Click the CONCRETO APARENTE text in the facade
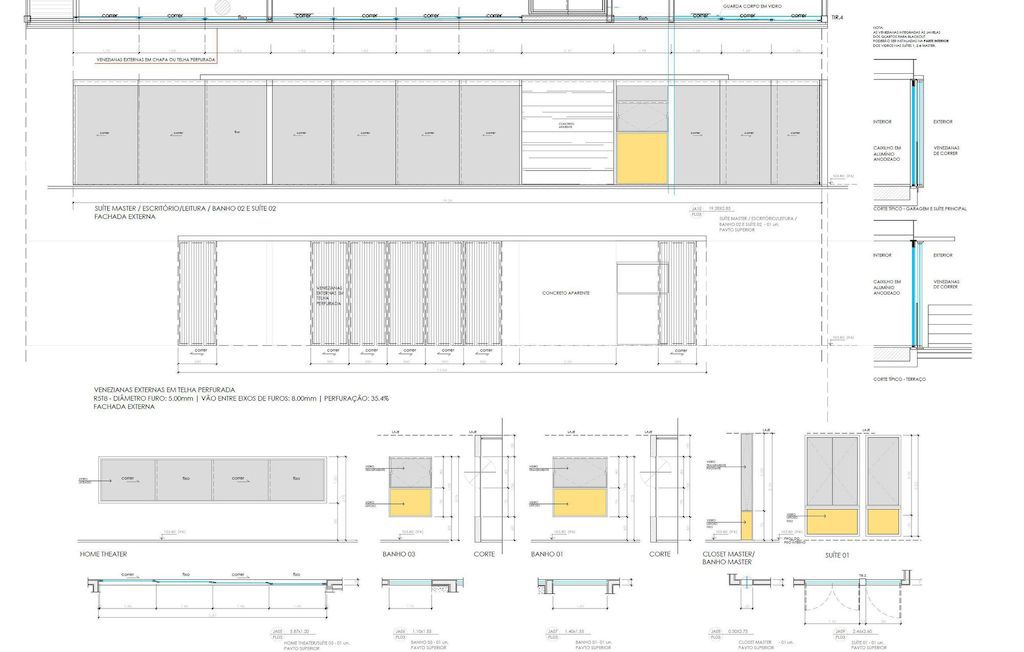1024x652 pixels. click(565, 293)
